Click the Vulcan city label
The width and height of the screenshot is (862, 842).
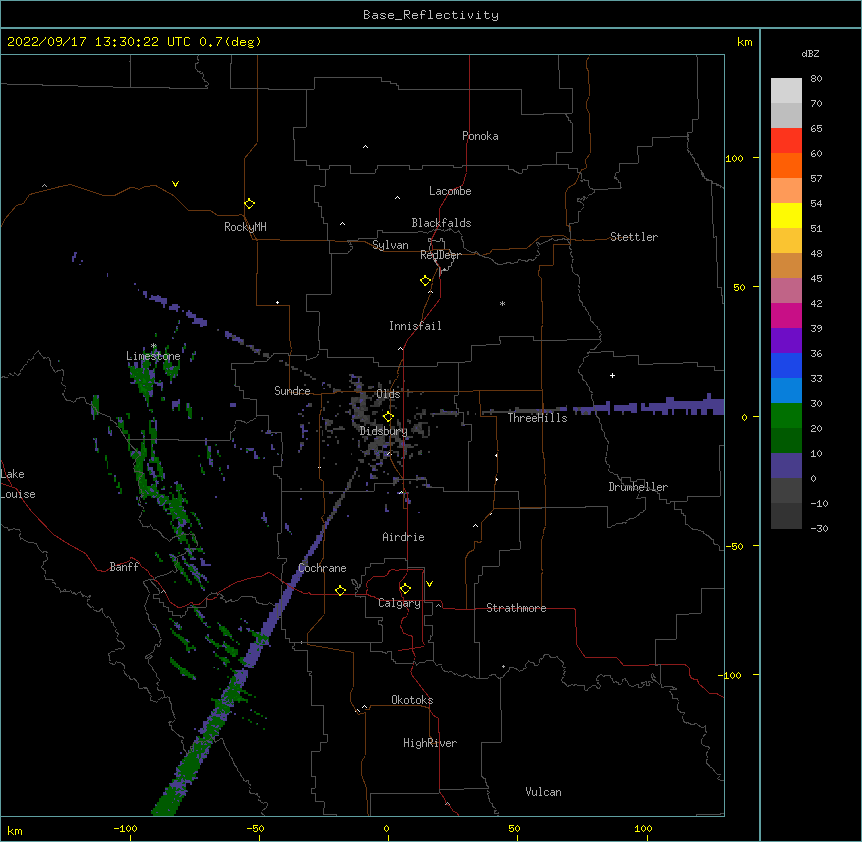coord(543,792)
